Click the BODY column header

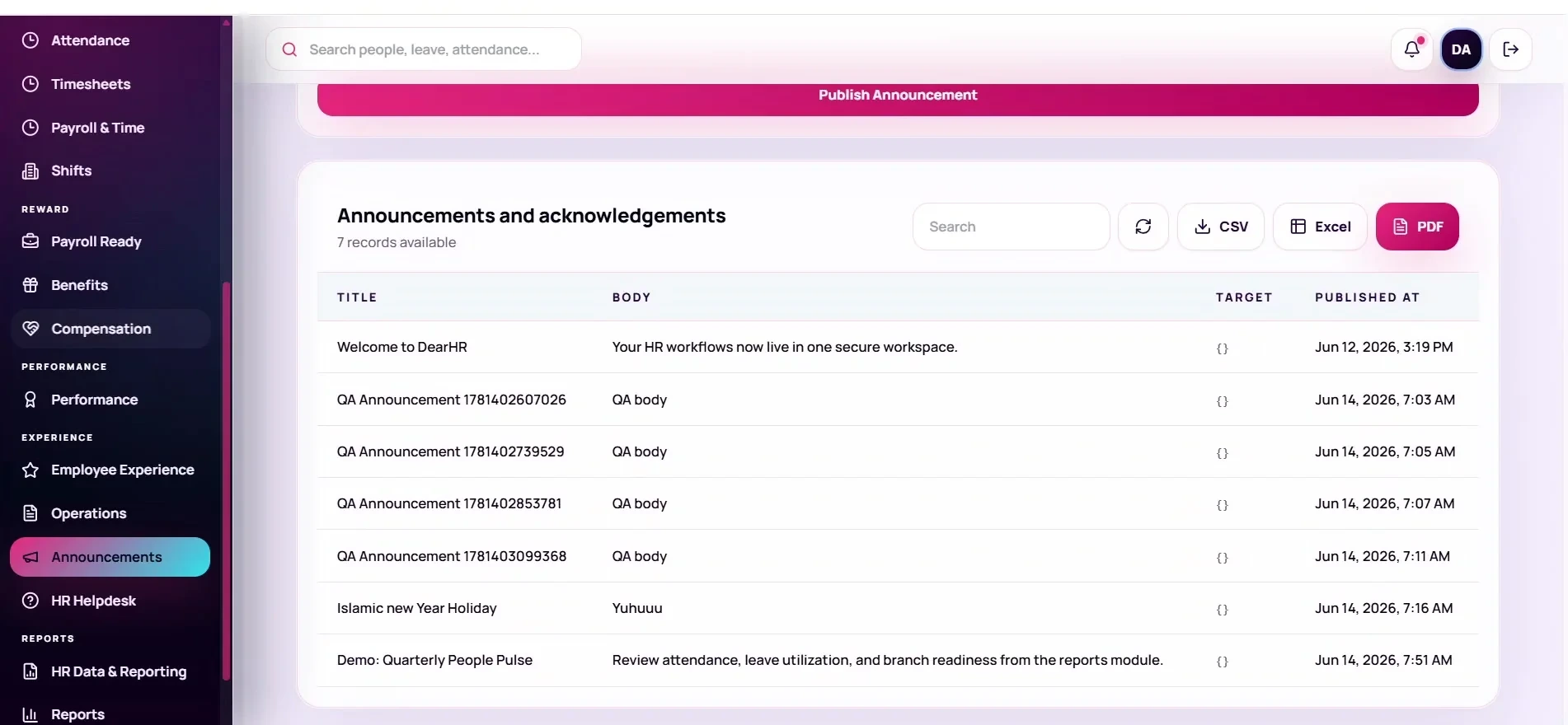pos(631,297)
